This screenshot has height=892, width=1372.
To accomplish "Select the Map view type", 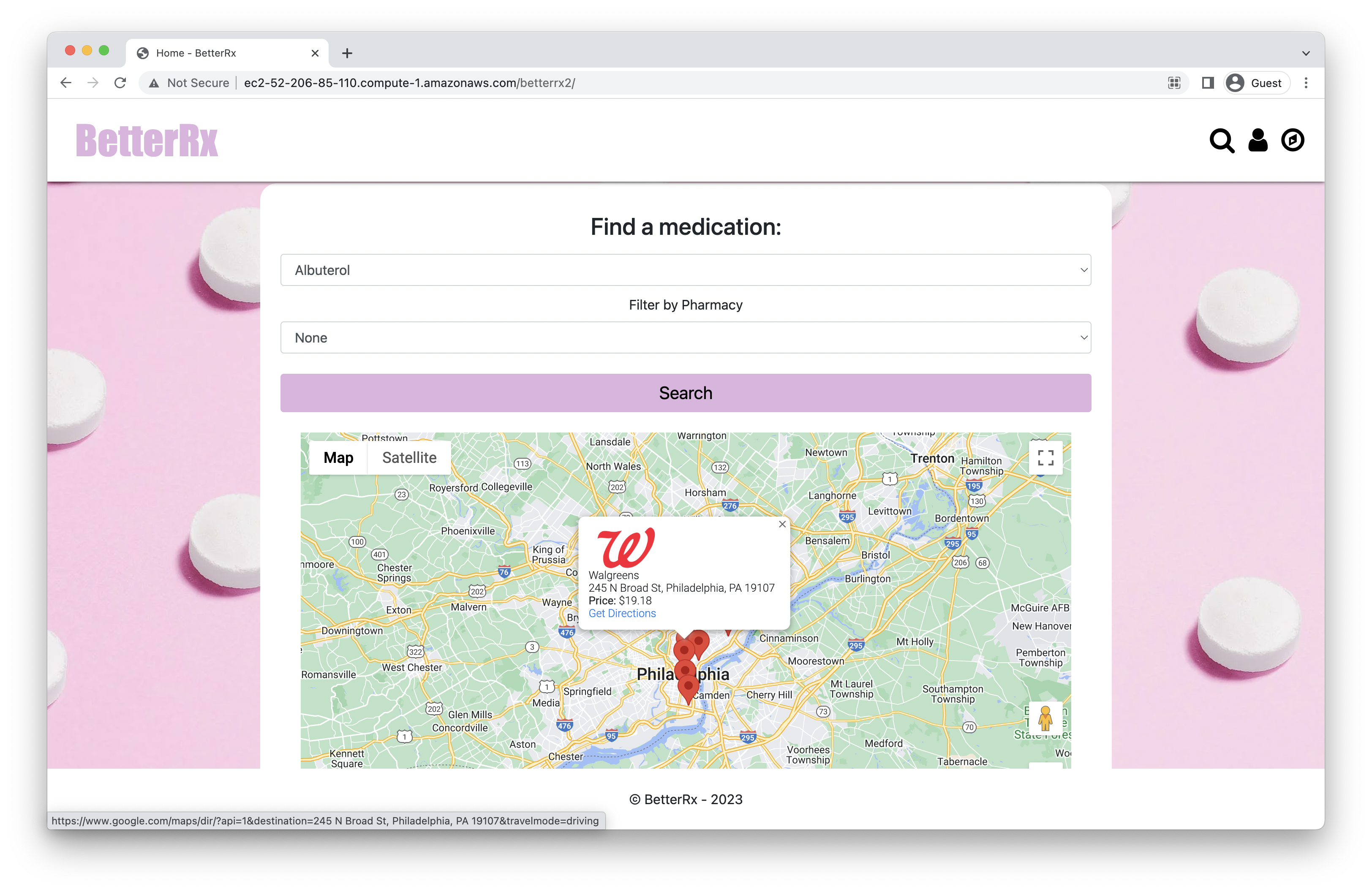I will 338,457.
